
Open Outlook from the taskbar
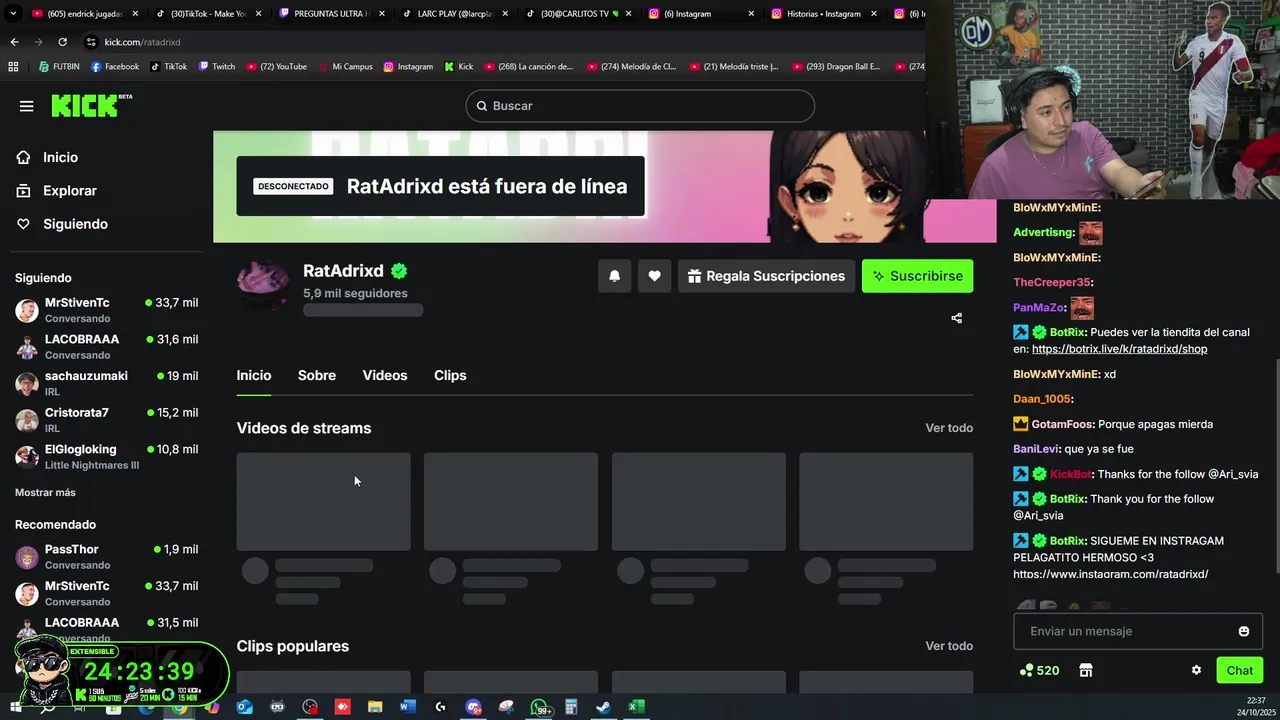pyautogui.click(x=245, y=707)
